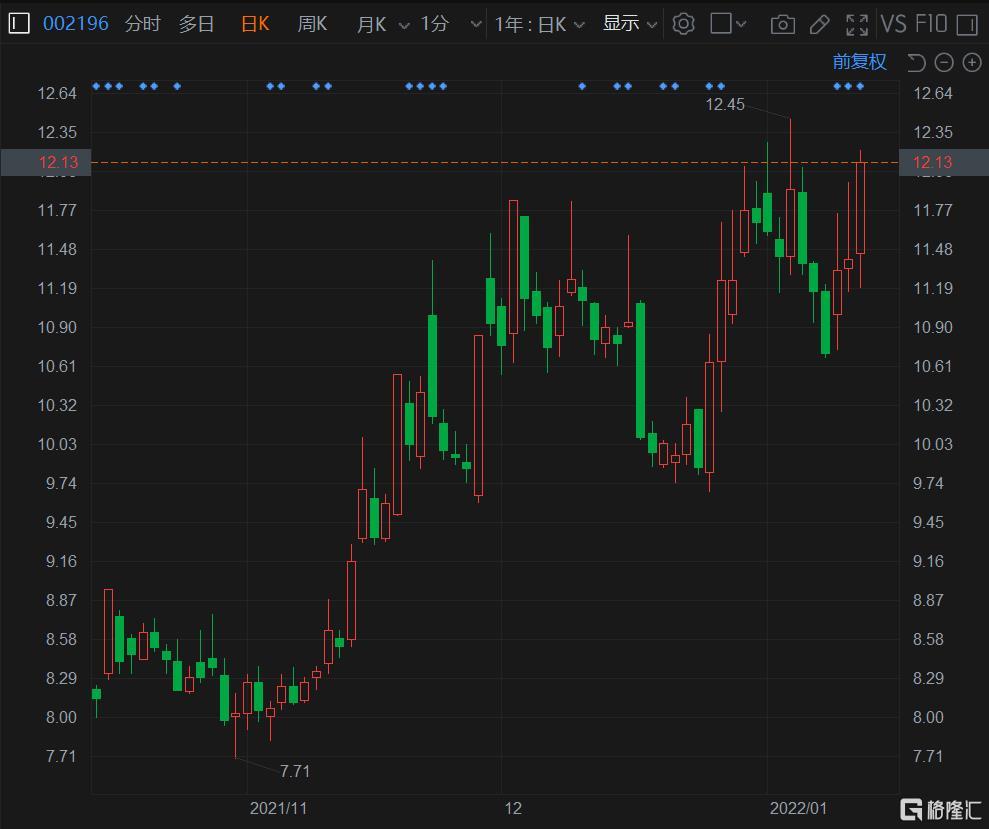This screenshot has width=989, height=829.
Task: Zoom out chart with minus icon
Action: point(944,62)
